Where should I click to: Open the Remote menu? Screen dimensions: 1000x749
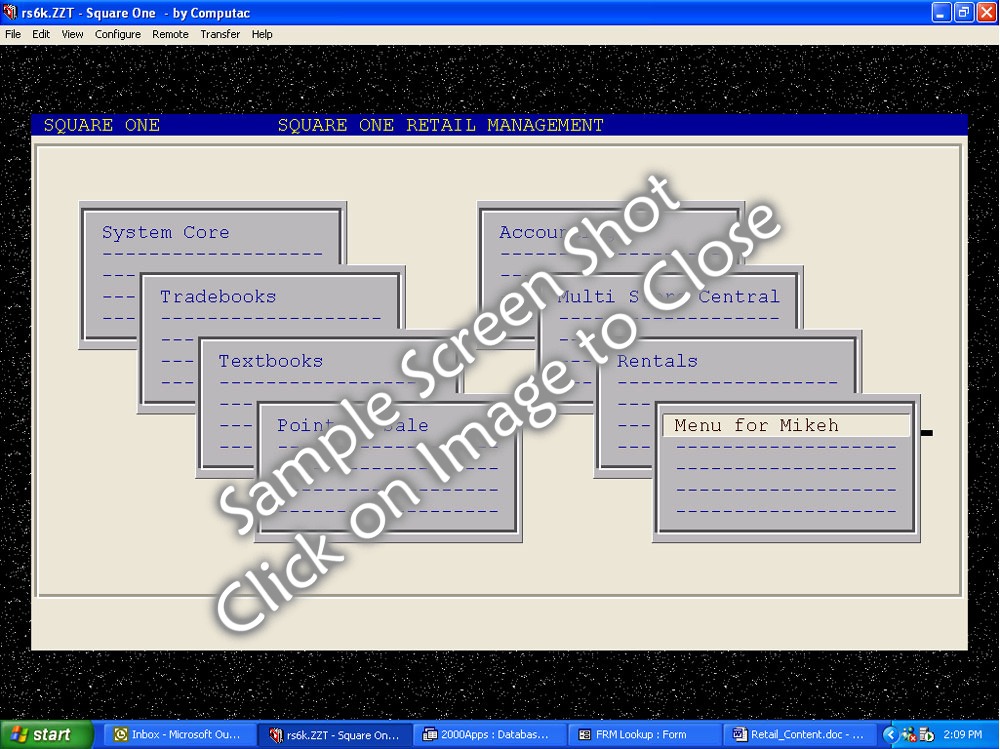[170, 34]
